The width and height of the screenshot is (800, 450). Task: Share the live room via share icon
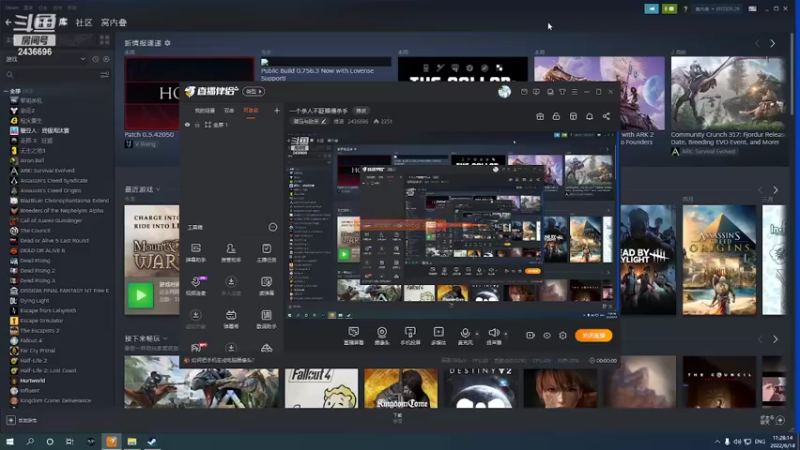click(606, 116)
